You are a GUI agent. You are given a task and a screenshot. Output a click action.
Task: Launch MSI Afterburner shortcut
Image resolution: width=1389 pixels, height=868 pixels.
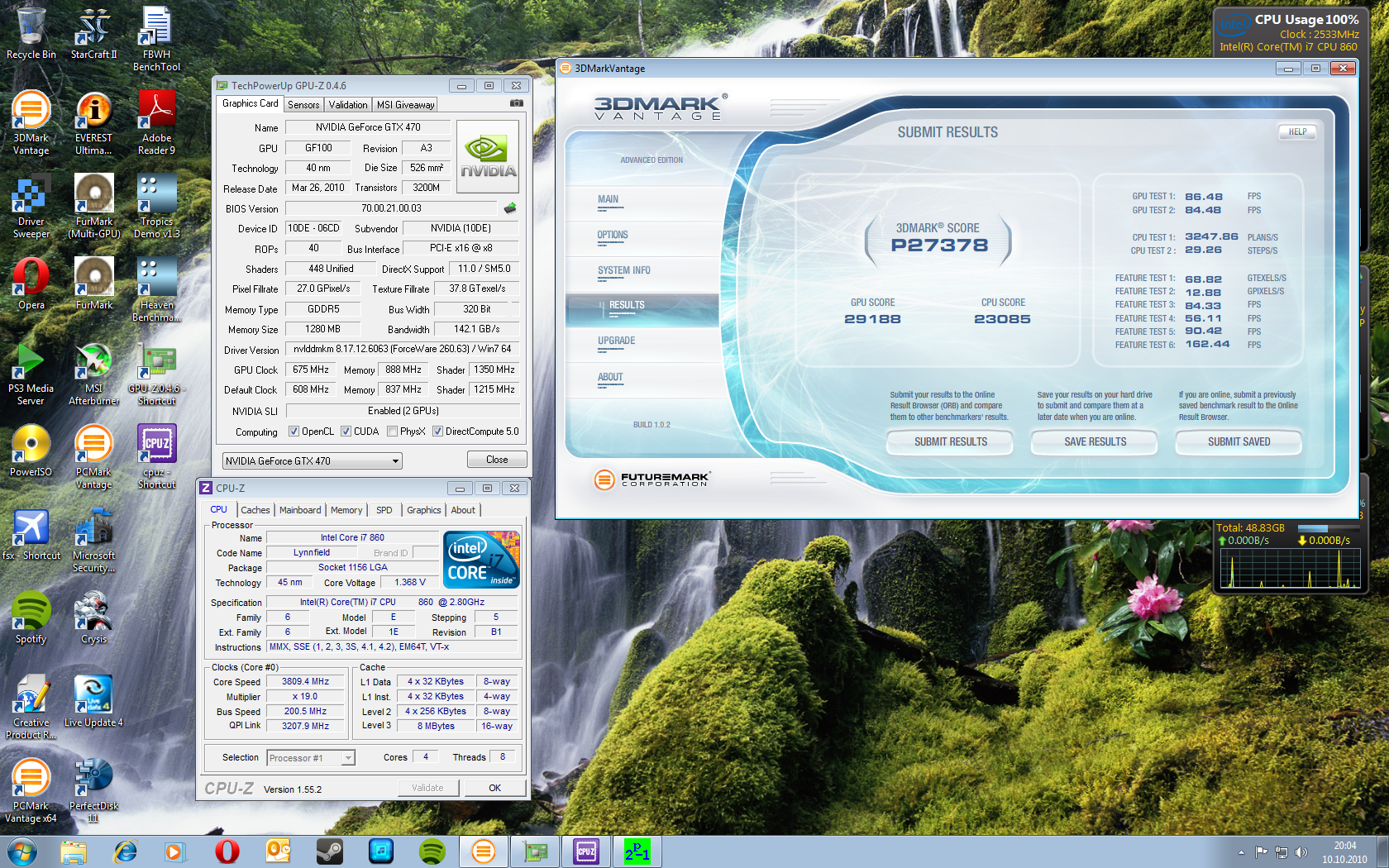[93, 374]
